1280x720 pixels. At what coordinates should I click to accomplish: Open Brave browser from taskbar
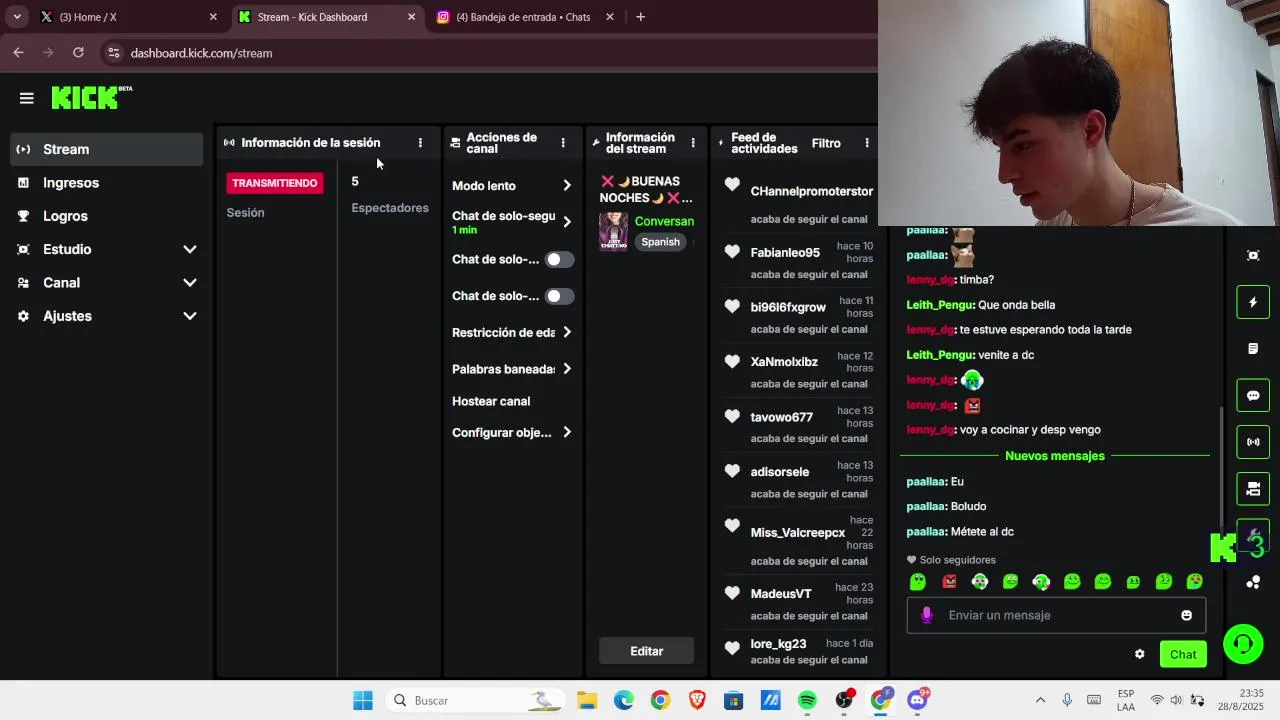(x=697, y=701)
